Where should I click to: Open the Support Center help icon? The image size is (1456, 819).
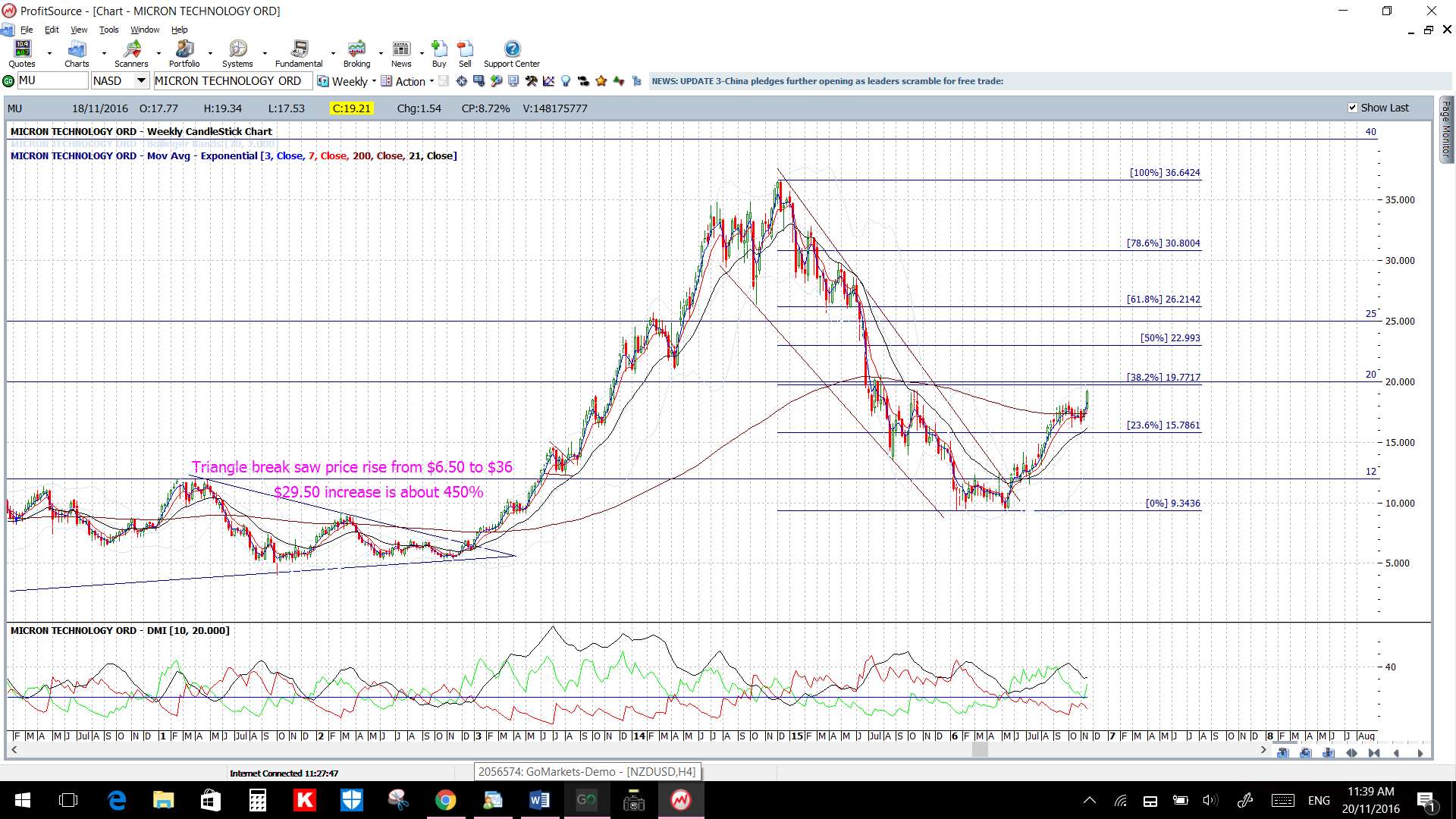(x=512, y=53)
